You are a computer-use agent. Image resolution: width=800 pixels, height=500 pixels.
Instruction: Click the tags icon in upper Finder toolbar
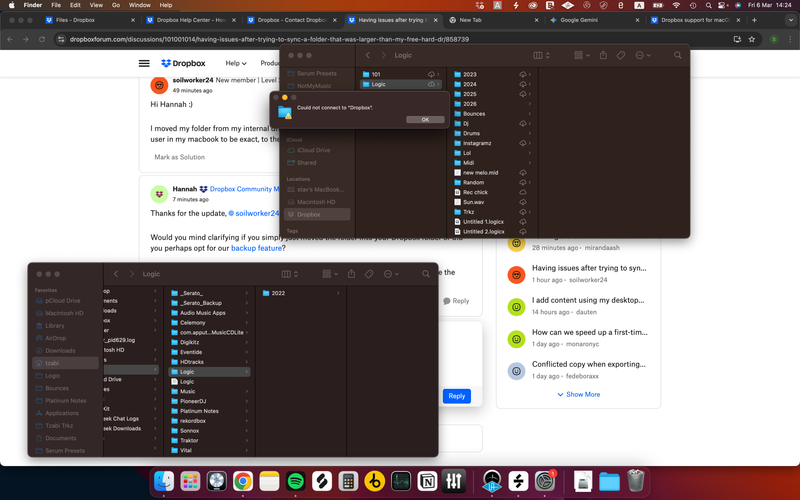pos(621,56)
